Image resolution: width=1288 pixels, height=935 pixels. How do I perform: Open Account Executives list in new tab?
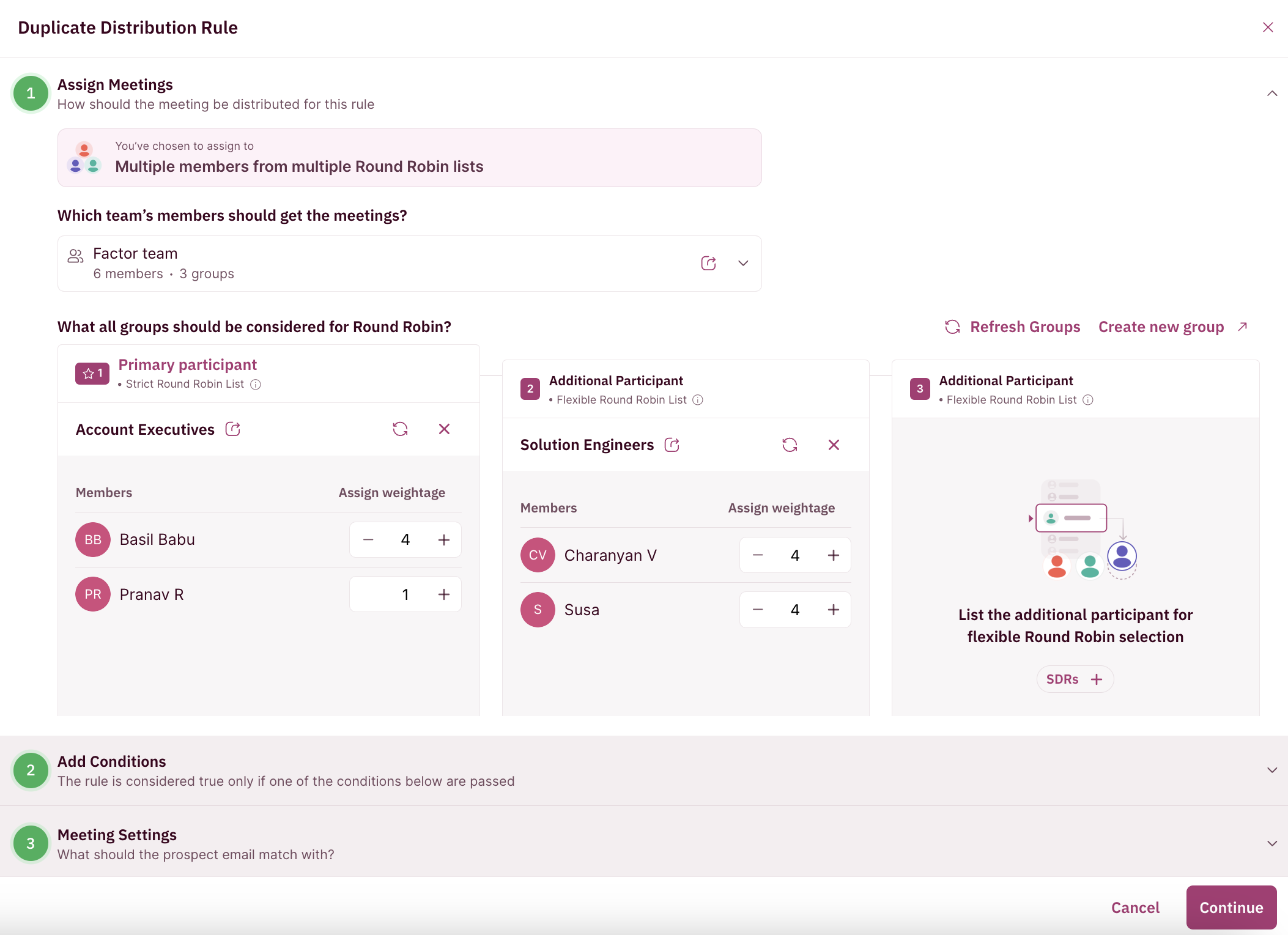(232, 429)
